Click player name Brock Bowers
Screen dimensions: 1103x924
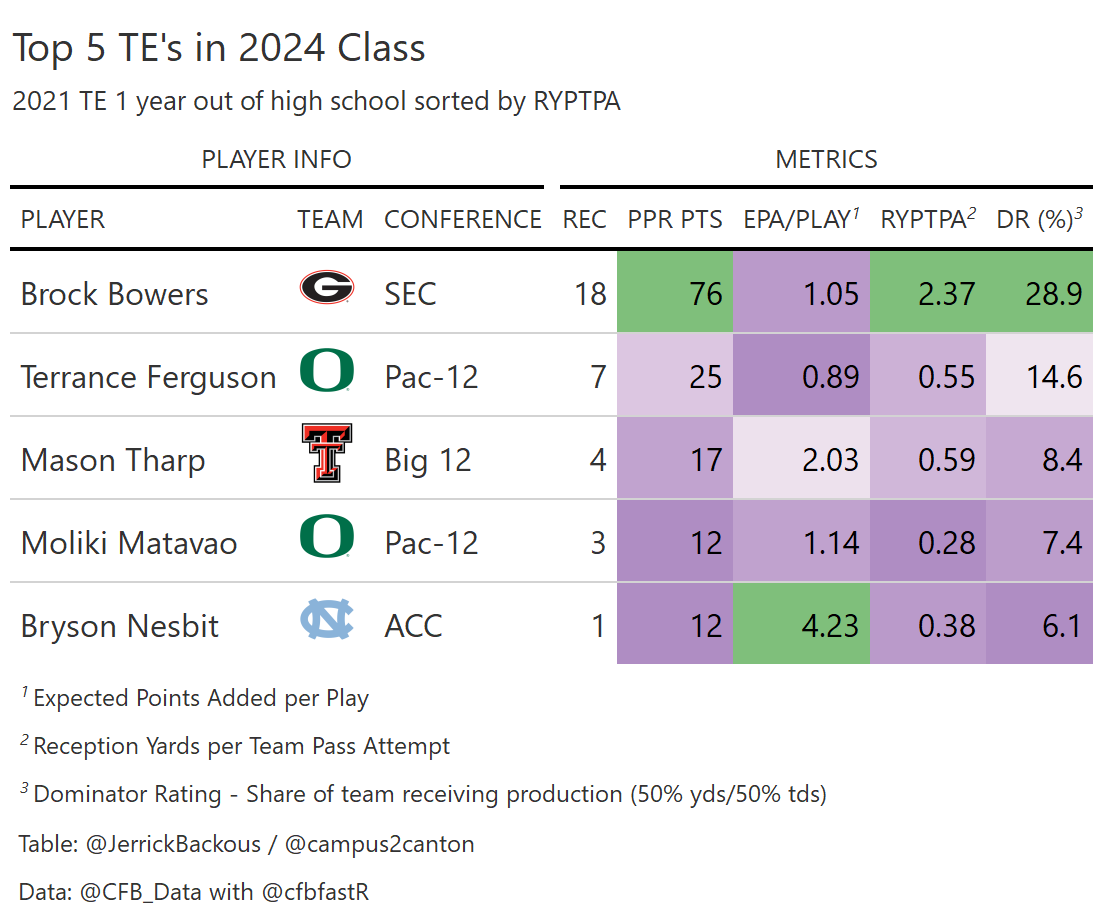115,294
